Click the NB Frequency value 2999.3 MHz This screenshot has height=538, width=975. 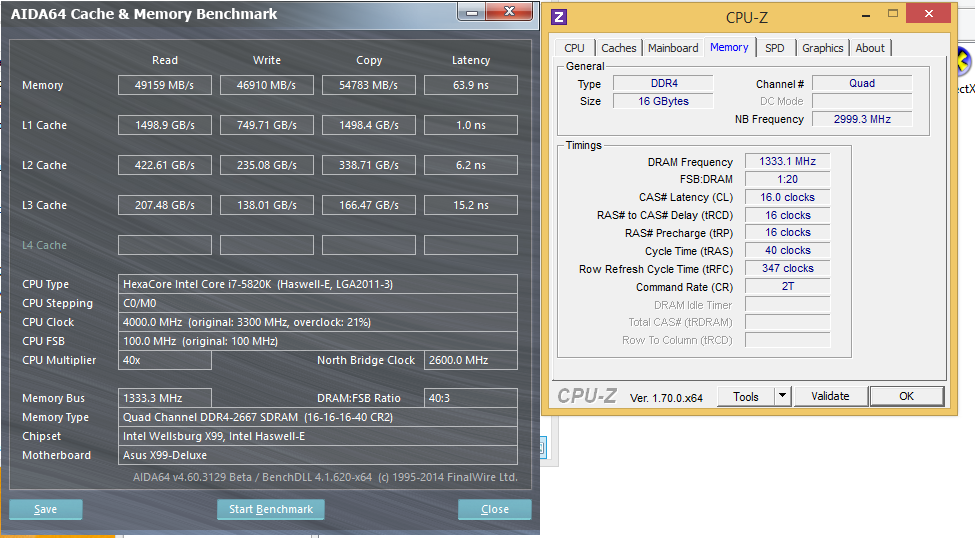(x=862, y=119)
